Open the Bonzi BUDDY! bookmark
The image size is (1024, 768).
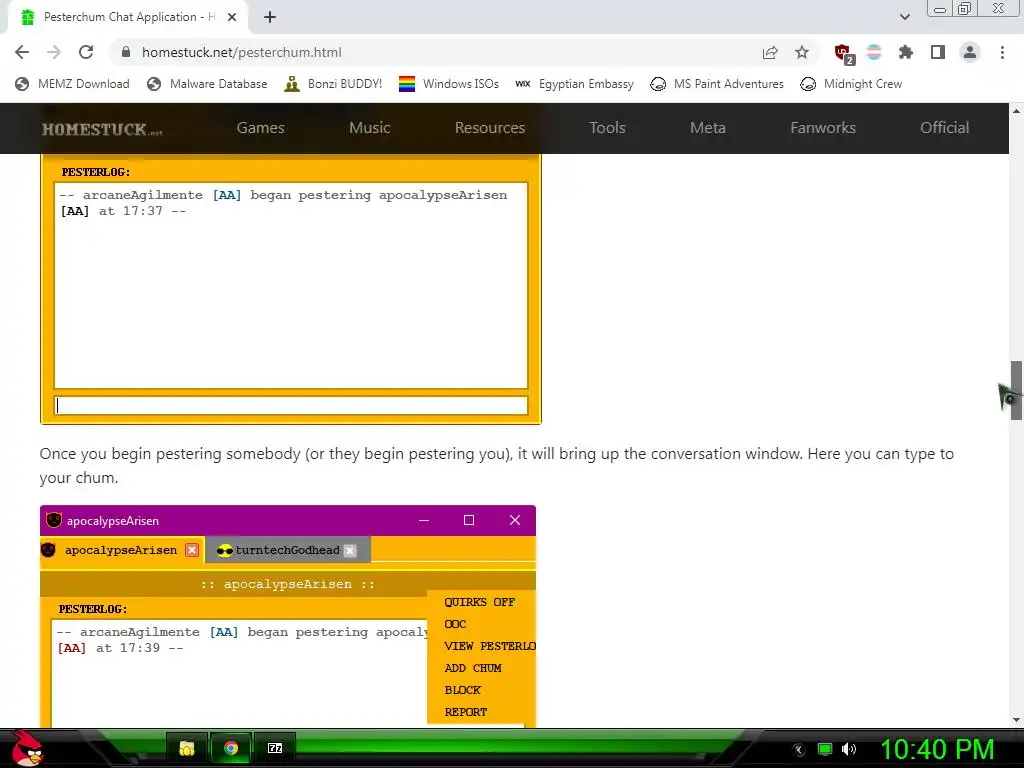(x=333, y=84)
